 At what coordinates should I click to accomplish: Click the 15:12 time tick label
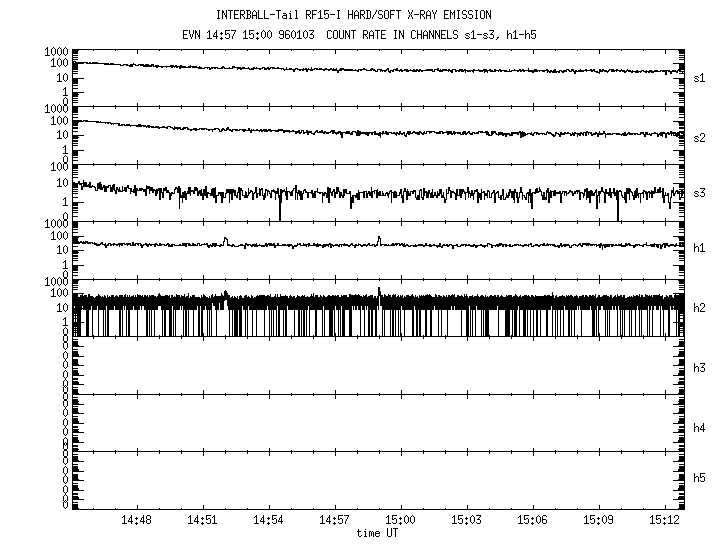coord(663,521)
